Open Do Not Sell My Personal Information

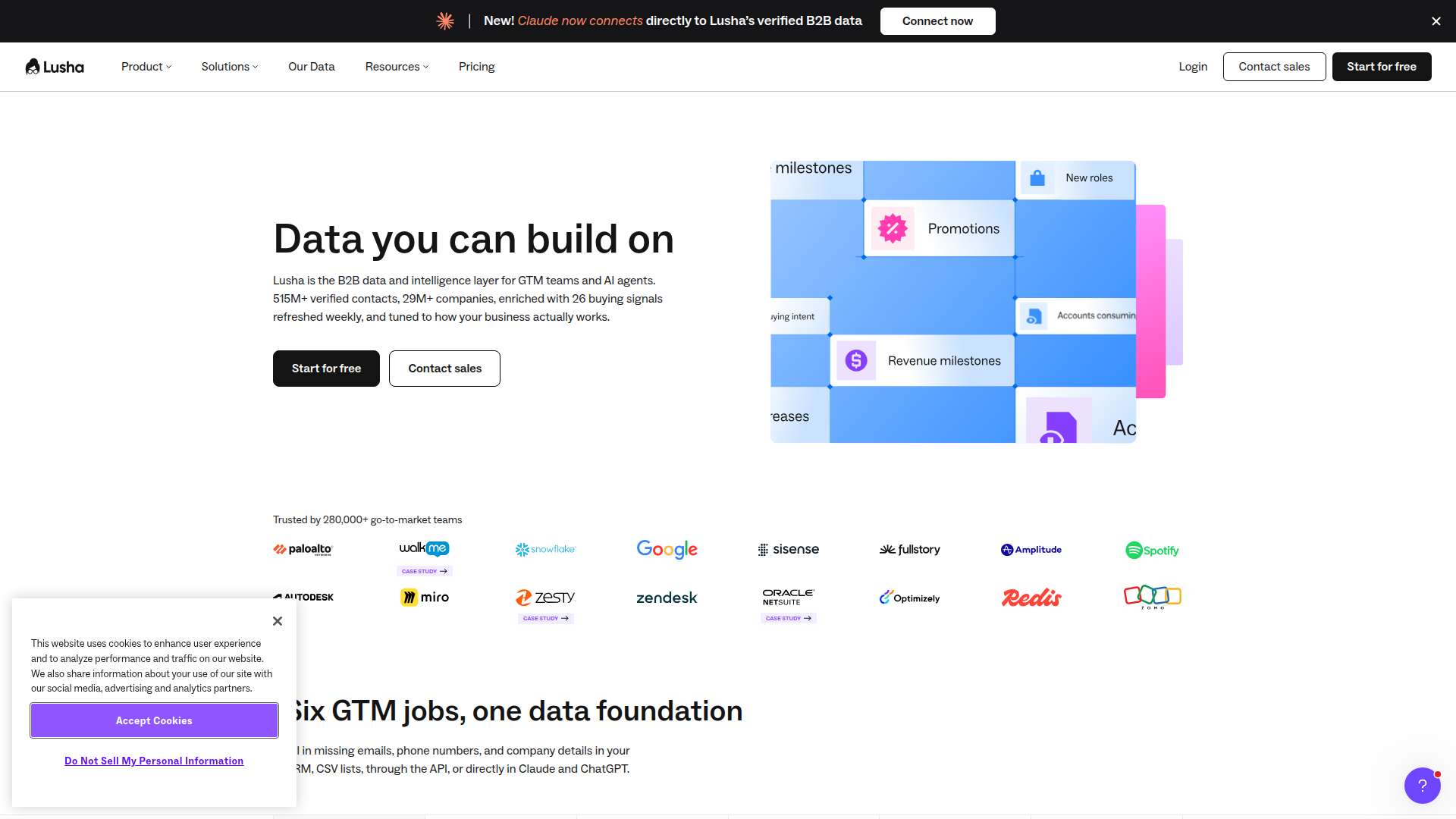click(x=154, y=761)
